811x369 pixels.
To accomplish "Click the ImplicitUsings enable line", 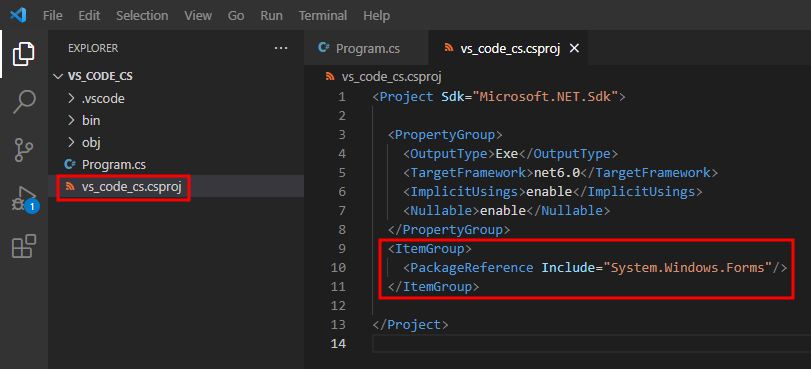I will pyautogui.click(x=553, y=192).
